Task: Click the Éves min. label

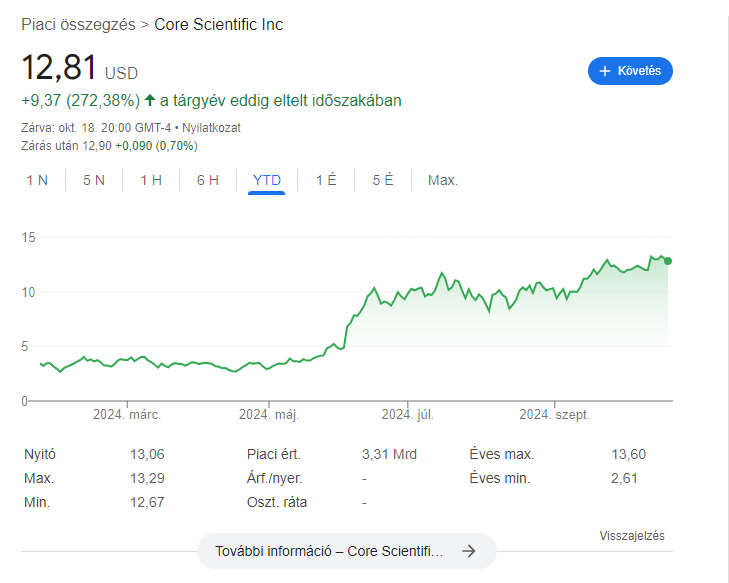Action: [x=500, y=478]
